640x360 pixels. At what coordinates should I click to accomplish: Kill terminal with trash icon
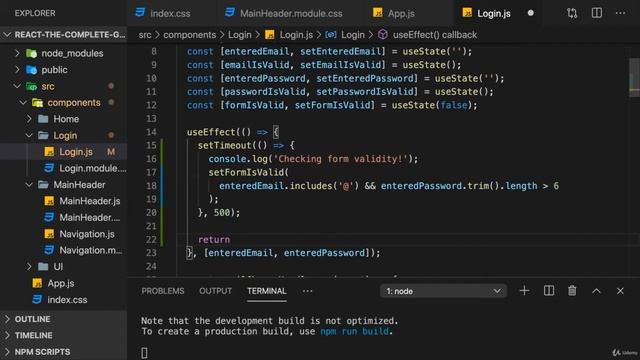[572, 291]
